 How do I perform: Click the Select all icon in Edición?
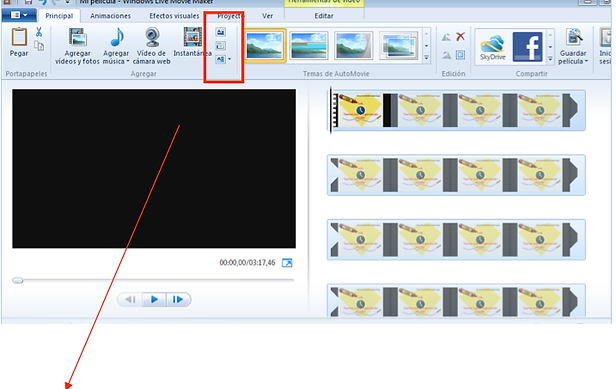(x=460, y=55)
